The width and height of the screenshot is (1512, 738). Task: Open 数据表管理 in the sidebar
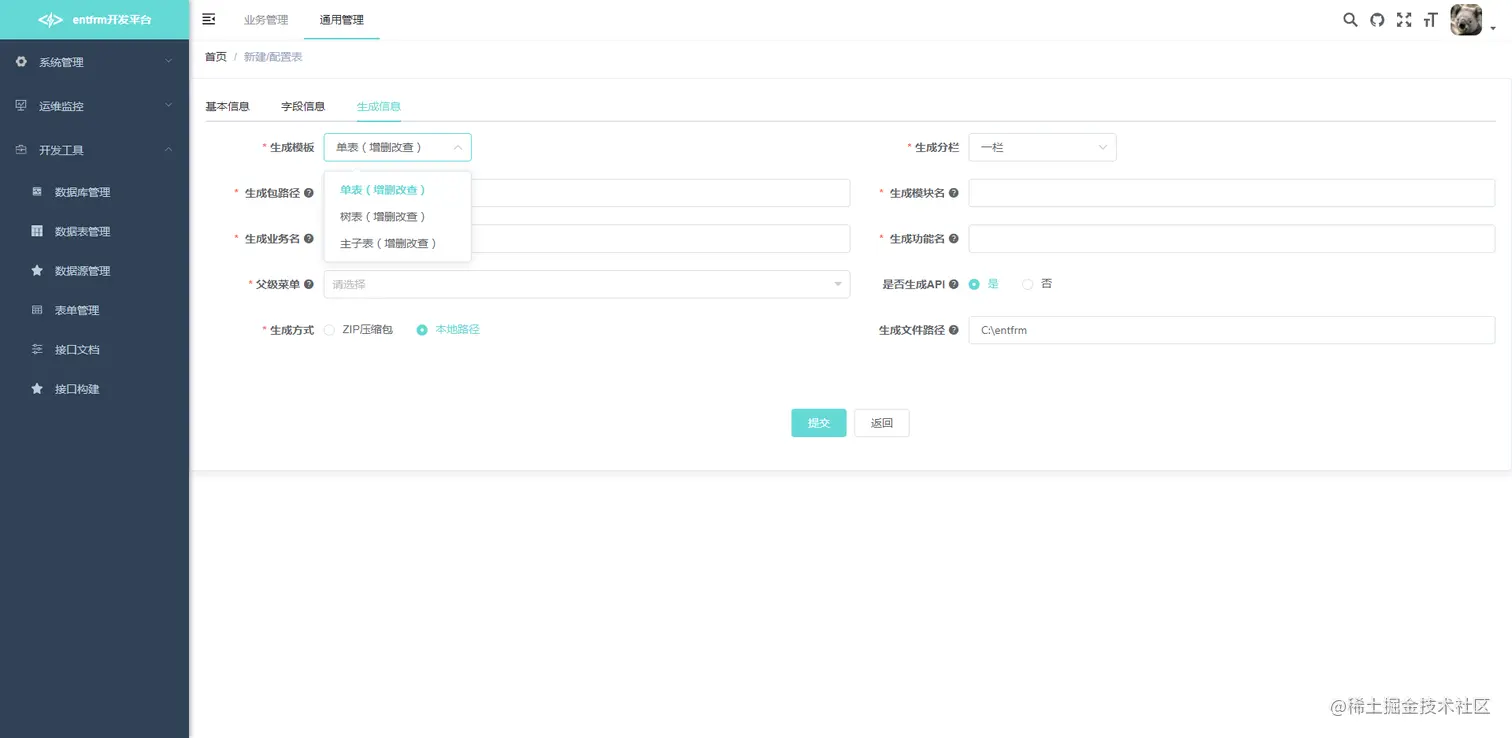pyautogui.click(x=94, y=231)
